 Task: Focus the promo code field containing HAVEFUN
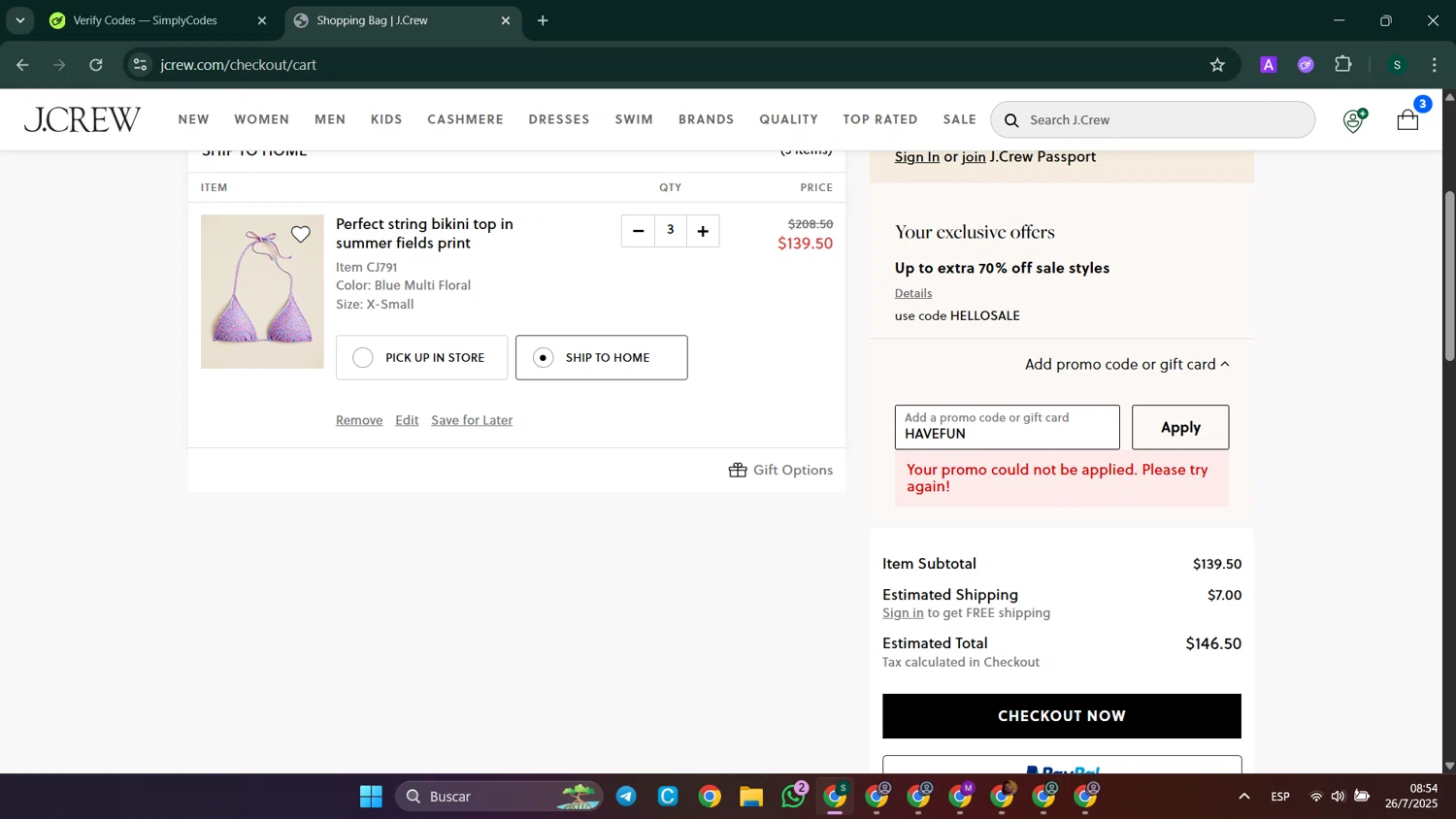tap(1007, 427)
